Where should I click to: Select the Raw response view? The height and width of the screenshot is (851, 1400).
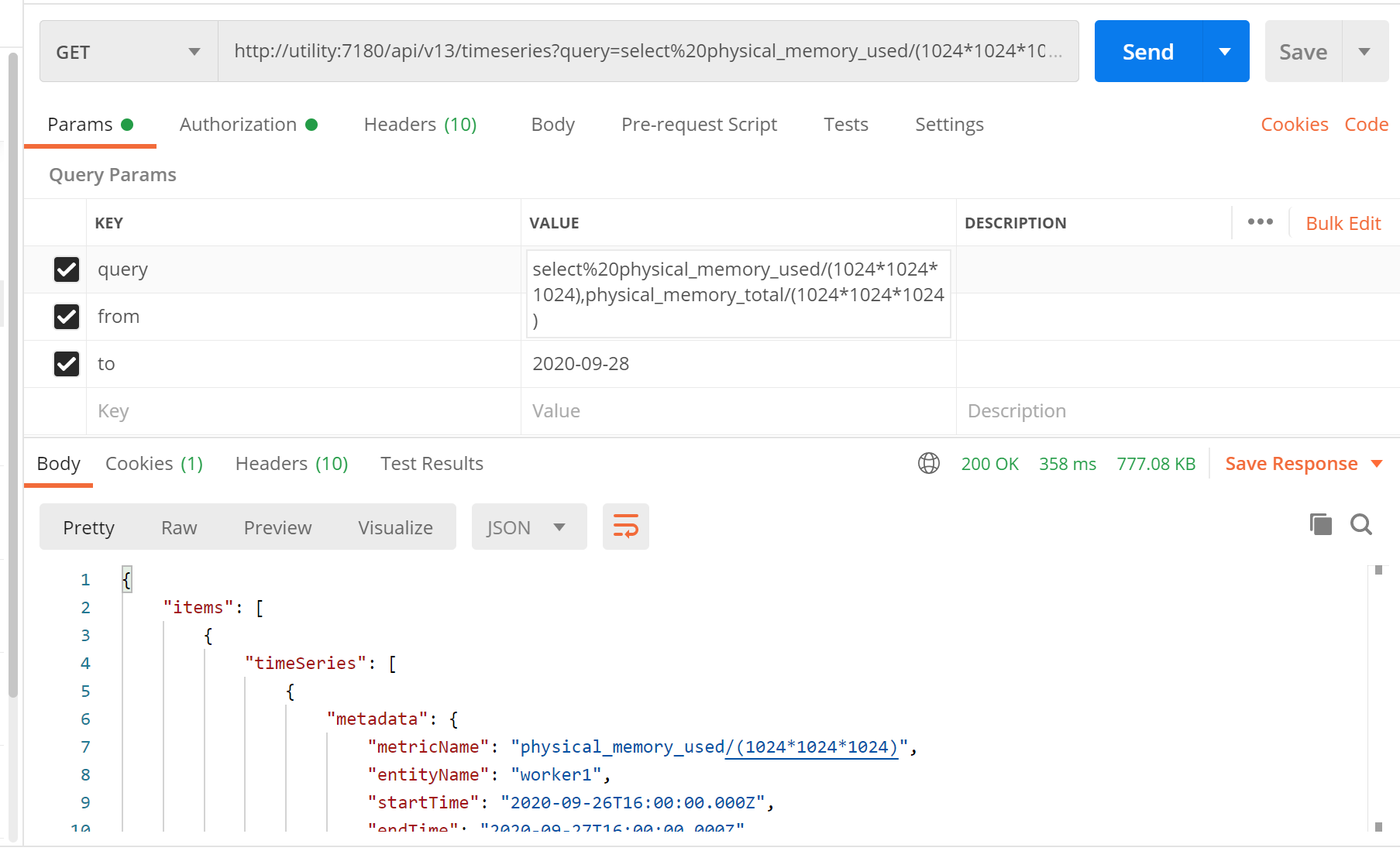click(179, 527)
